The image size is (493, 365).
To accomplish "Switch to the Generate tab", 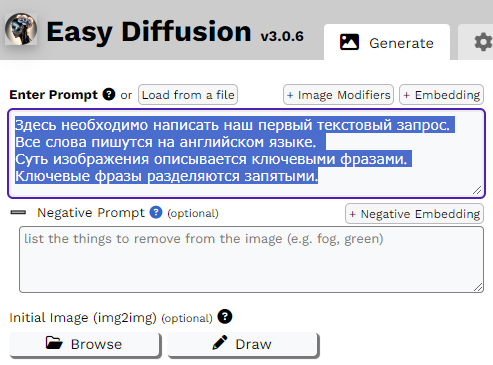I will point(387,42).
